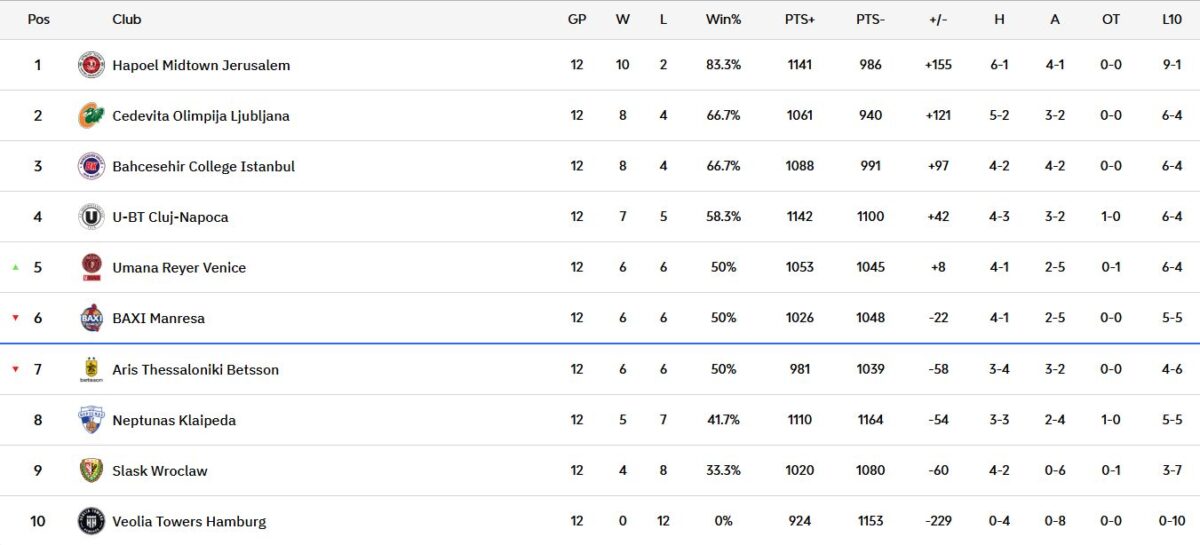
Task: Click the +/- column header
Action: 938,19
